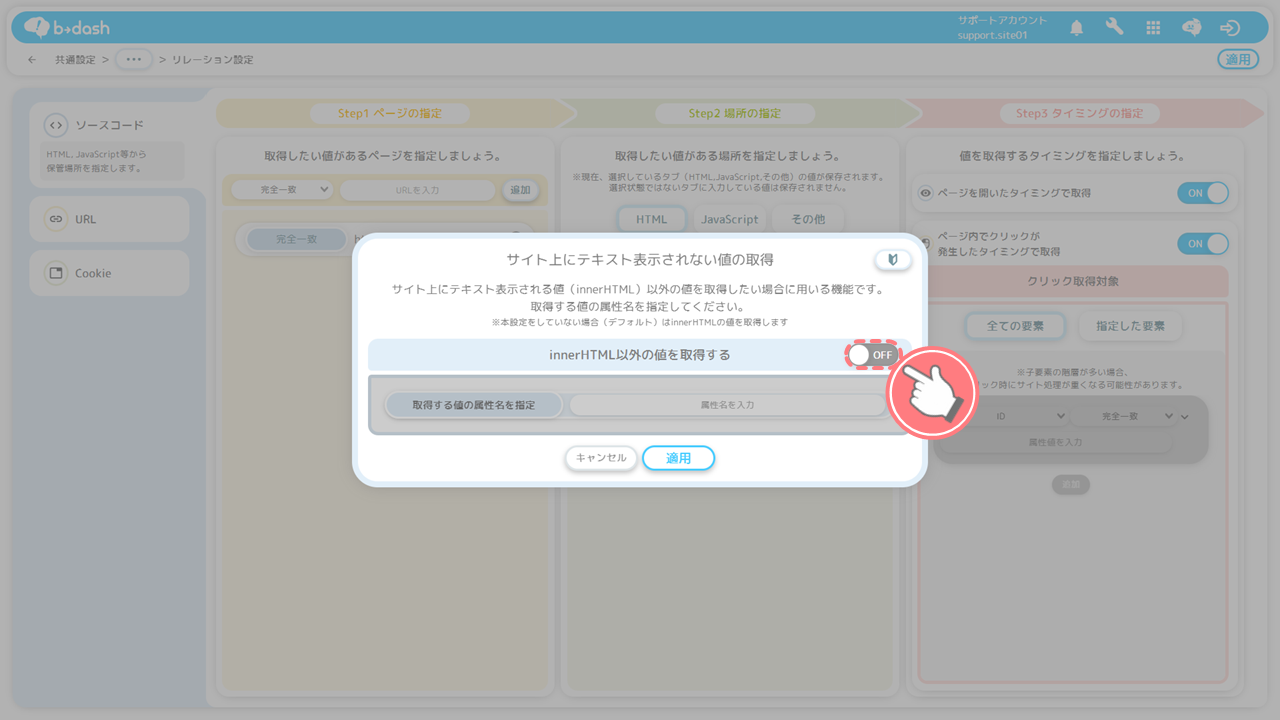The height and width of the screenshot is (720, 1280).
Task: Open the apps grid menu
Action: (1153, 28)
